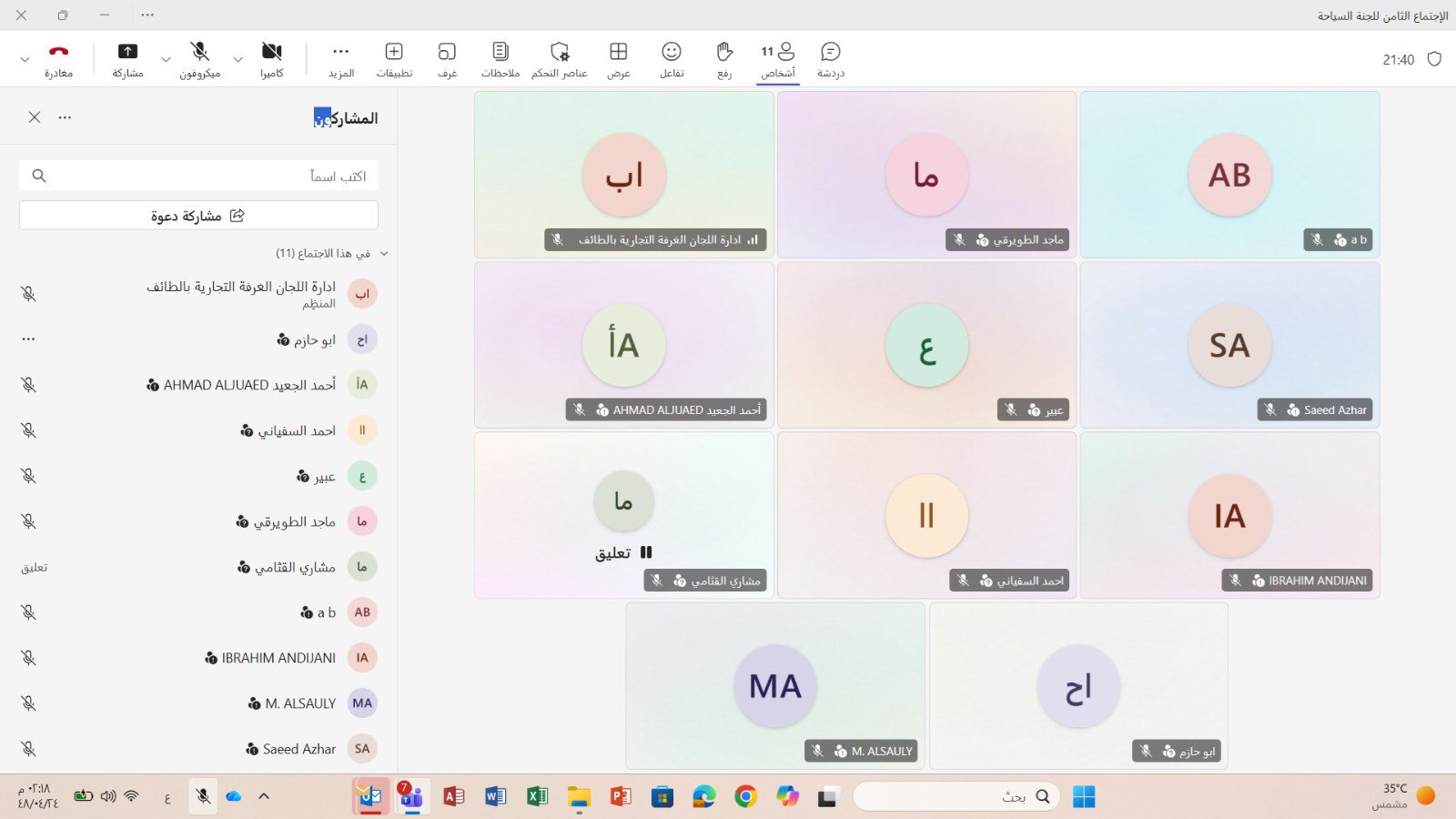This screenshot has height=819, width=1456.
Task: Open the تفاعل reactions menu
Action: 672,59
